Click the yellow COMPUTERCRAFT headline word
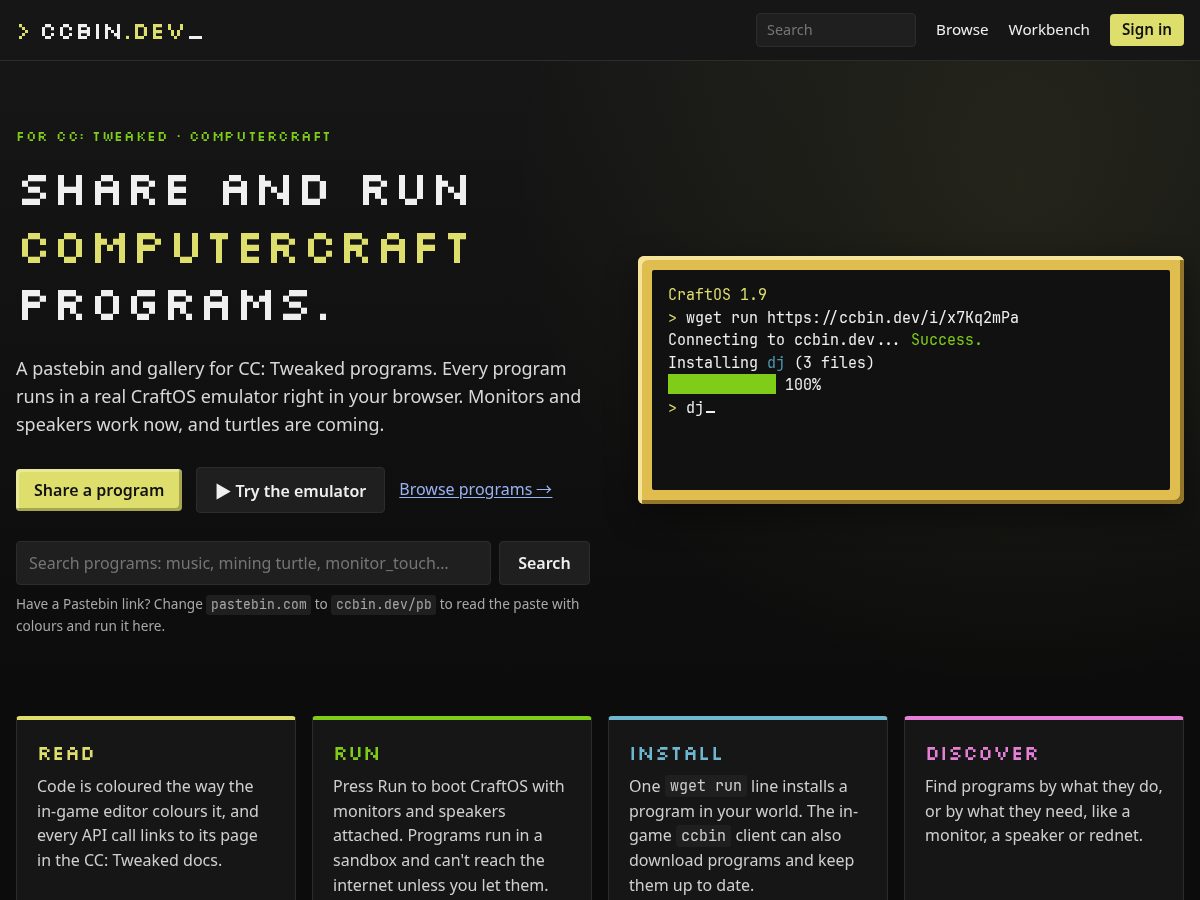1200x900 pixels. [245, 248]
